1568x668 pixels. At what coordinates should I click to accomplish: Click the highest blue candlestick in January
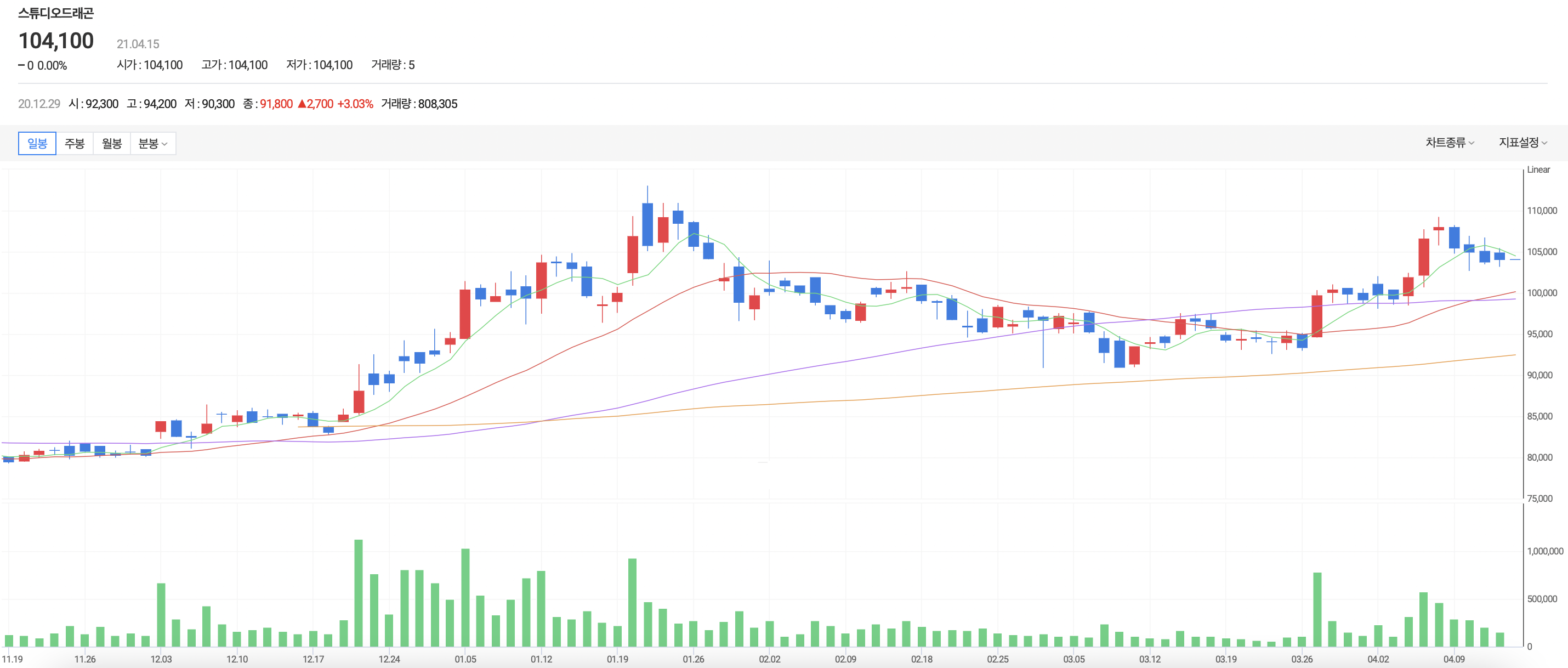(647, 224)
